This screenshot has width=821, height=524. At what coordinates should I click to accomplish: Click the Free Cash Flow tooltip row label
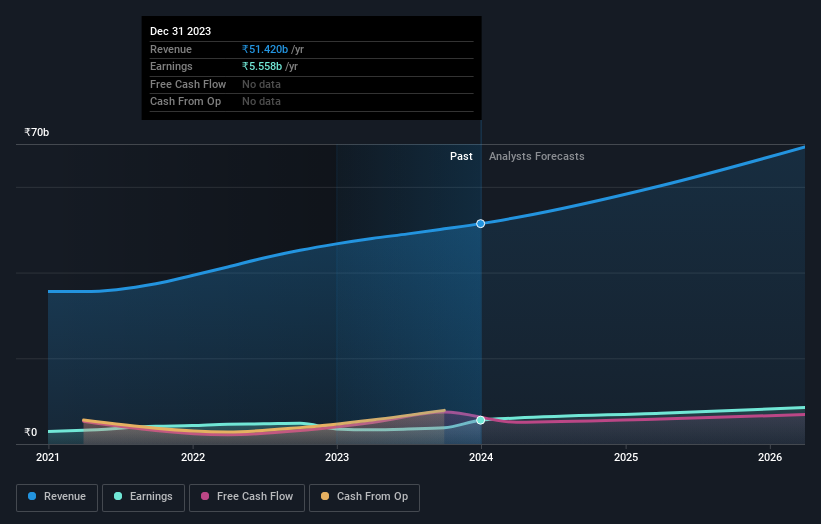coord(188,84)
